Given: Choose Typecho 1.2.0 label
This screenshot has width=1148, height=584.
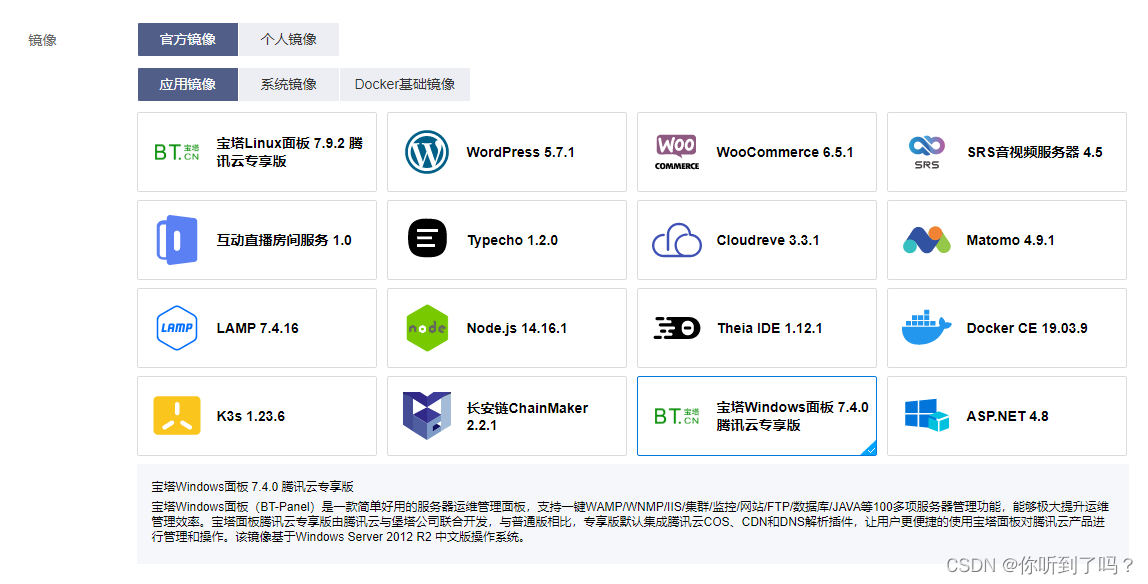Looking at the screenshot, I should (x=512, y=240).
